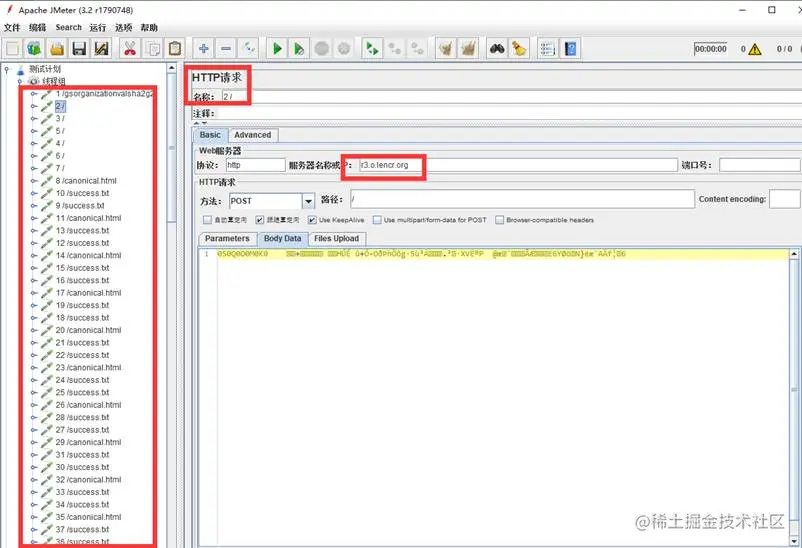
Task: Click Start no pauses icon
Action: click(x=299, y=49)
